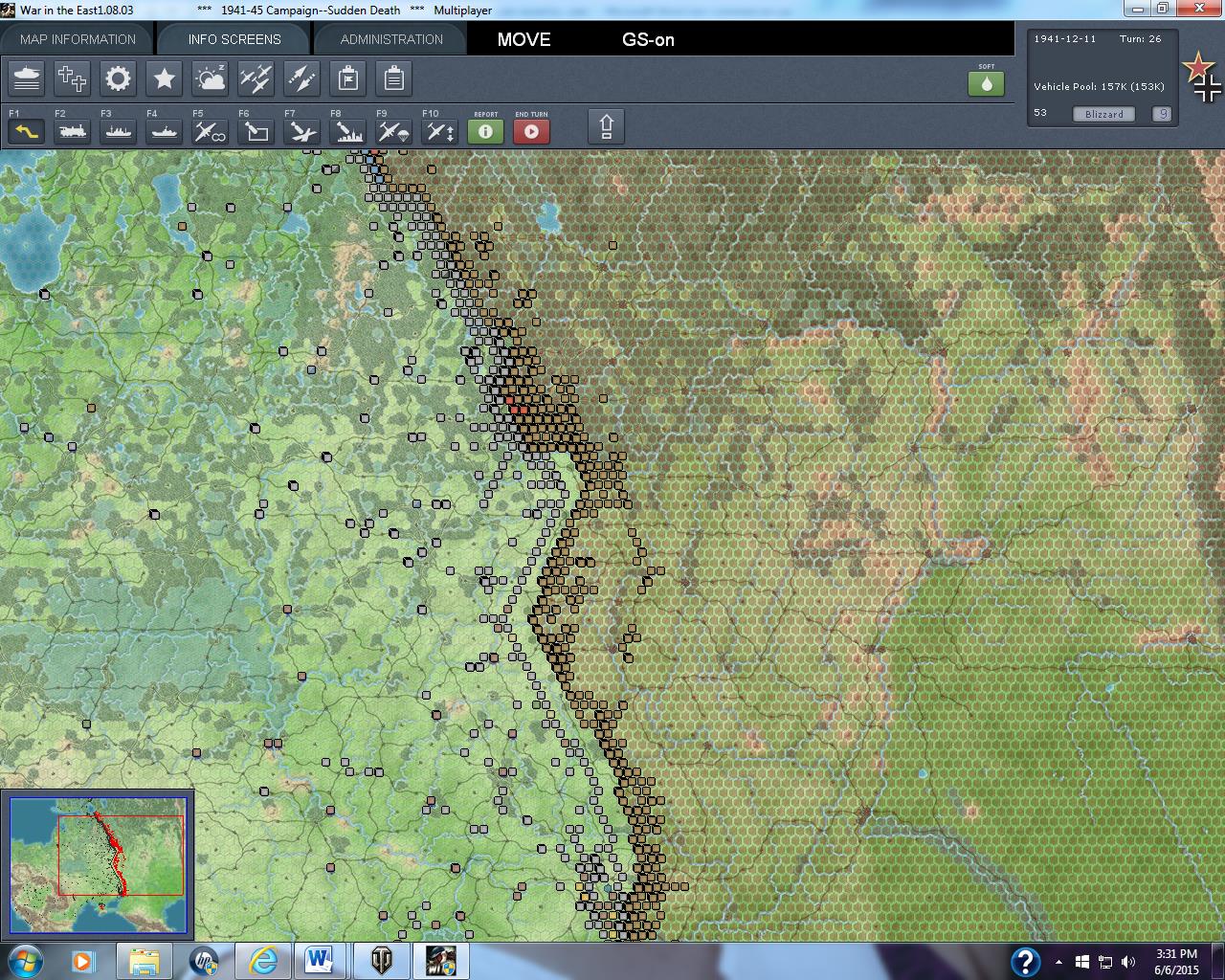Select the F9 air transport mode

394,131
